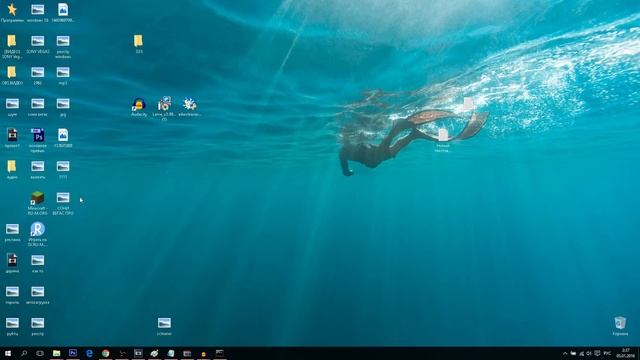Select the snowflake-like white shortcut beside Audacity
Image resolution: width=640 pixels, height=360 pixels.
189,104
